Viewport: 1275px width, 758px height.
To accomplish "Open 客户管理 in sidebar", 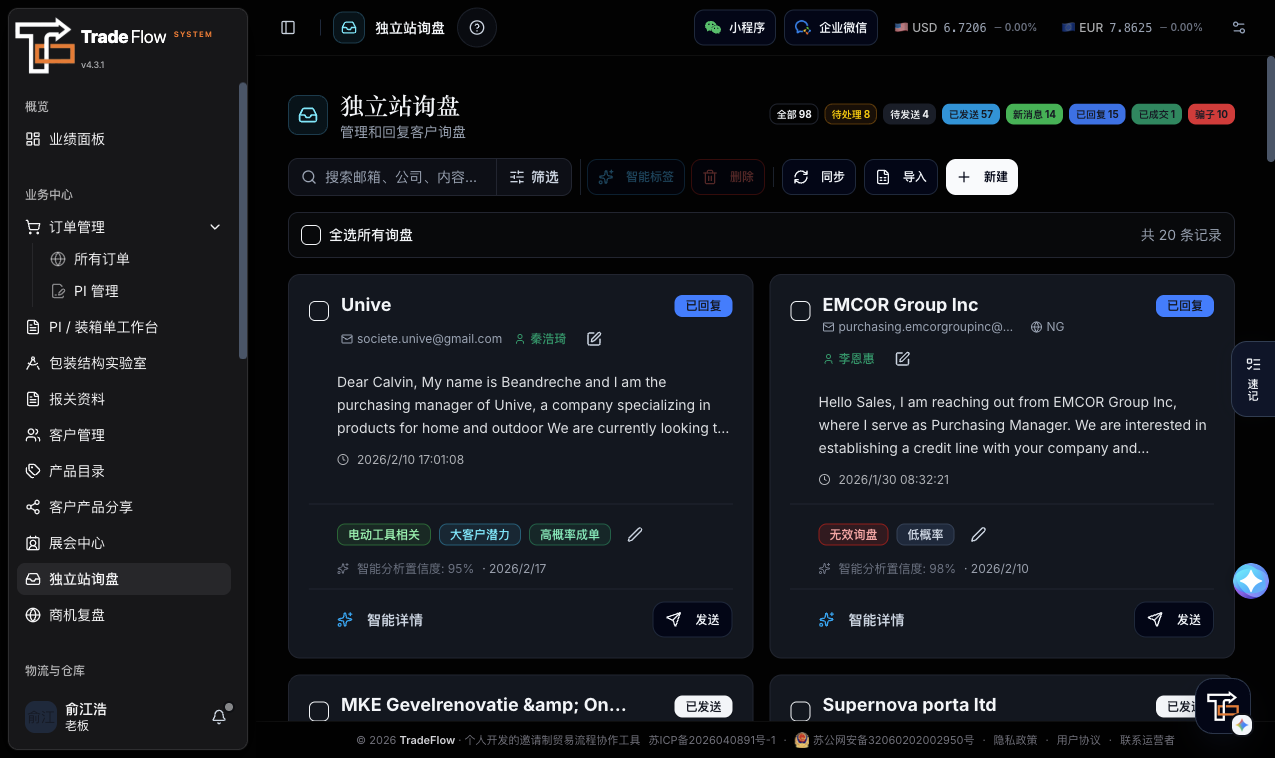I will 124,435.
